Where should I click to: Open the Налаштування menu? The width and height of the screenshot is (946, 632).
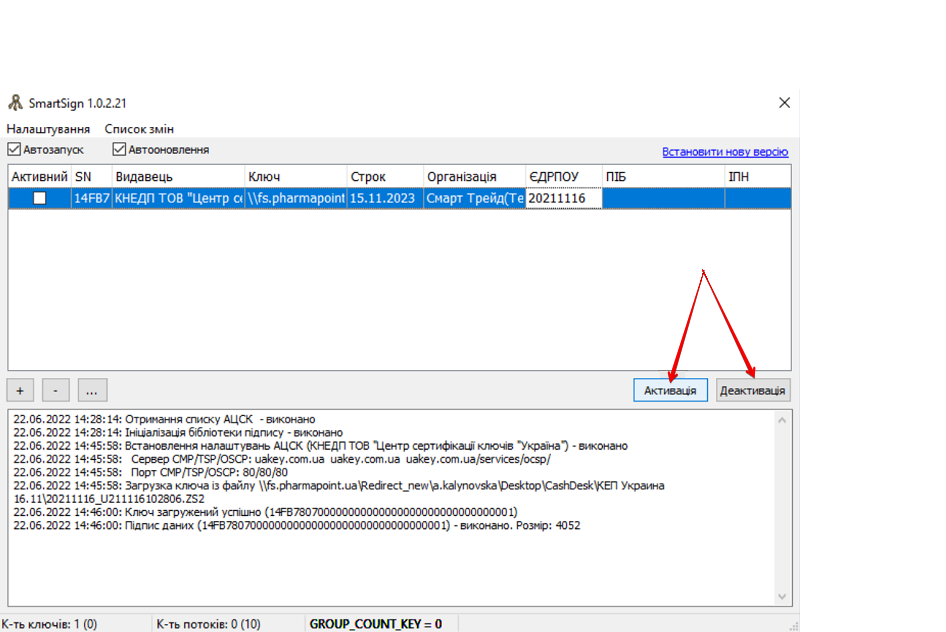[48, 129]
